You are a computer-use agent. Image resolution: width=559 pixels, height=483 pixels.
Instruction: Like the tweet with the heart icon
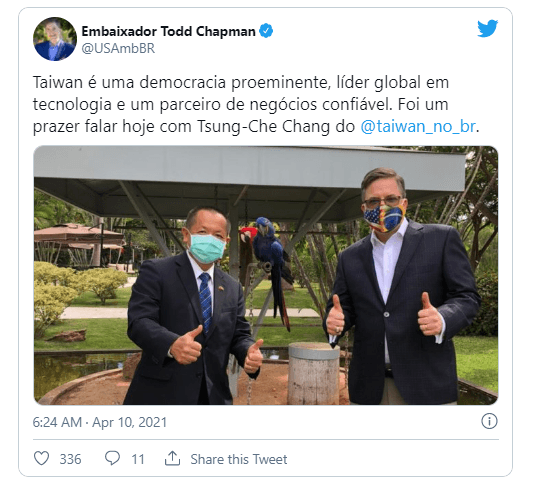tap(41, 458)
